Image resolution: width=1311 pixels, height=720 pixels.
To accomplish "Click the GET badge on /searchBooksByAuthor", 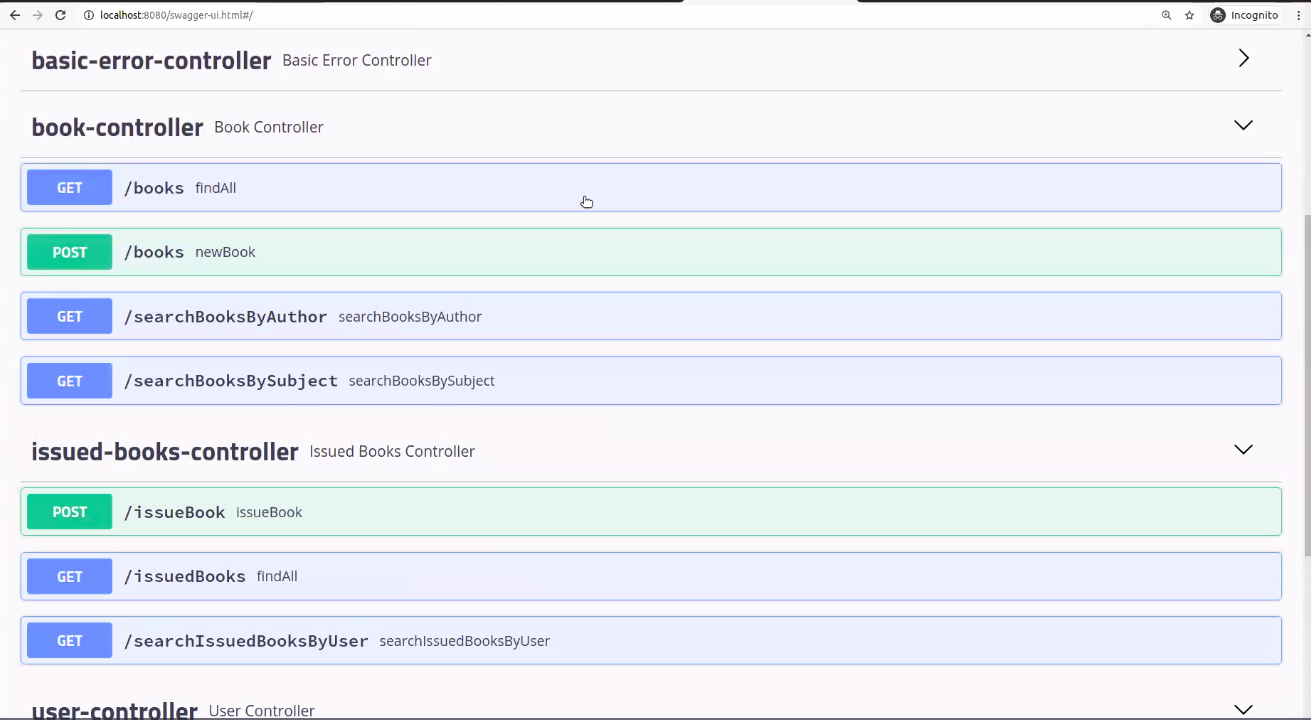I will [69, 316].
